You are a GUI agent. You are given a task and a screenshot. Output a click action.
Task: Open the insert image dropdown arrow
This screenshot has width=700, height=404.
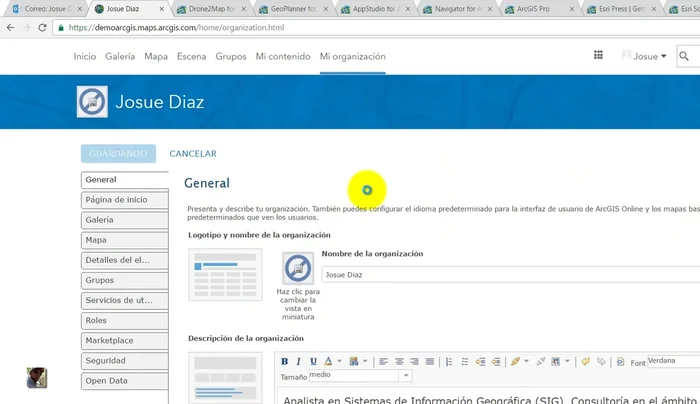567,361
